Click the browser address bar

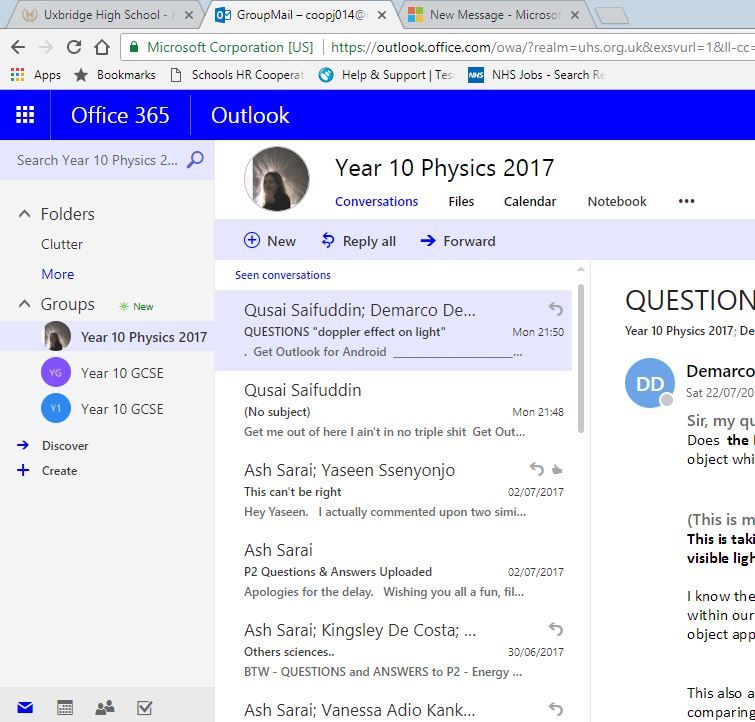[x=437, y=47]
